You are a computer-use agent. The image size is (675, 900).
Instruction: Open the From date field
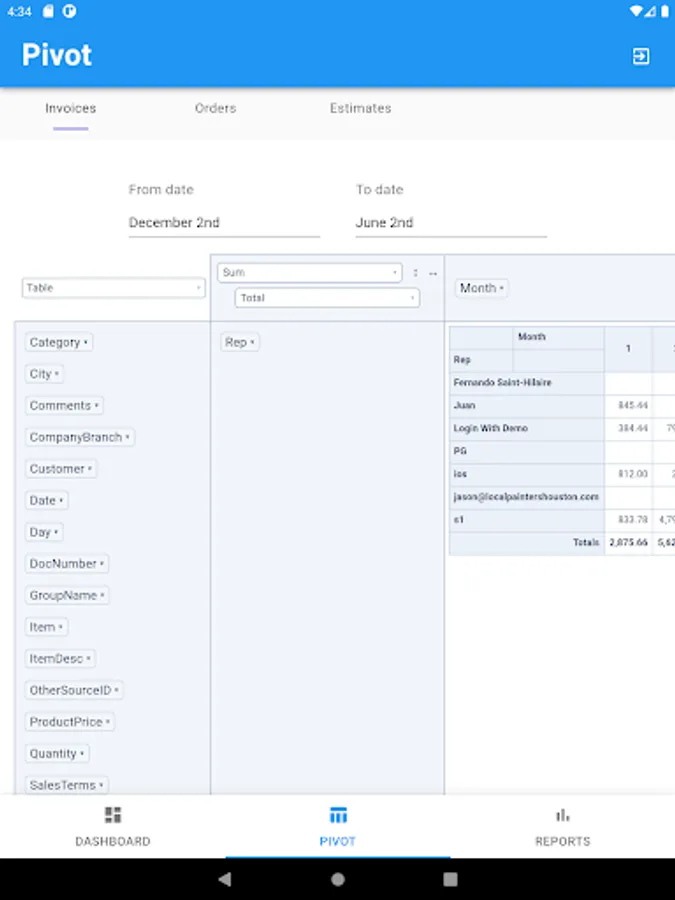224,223
